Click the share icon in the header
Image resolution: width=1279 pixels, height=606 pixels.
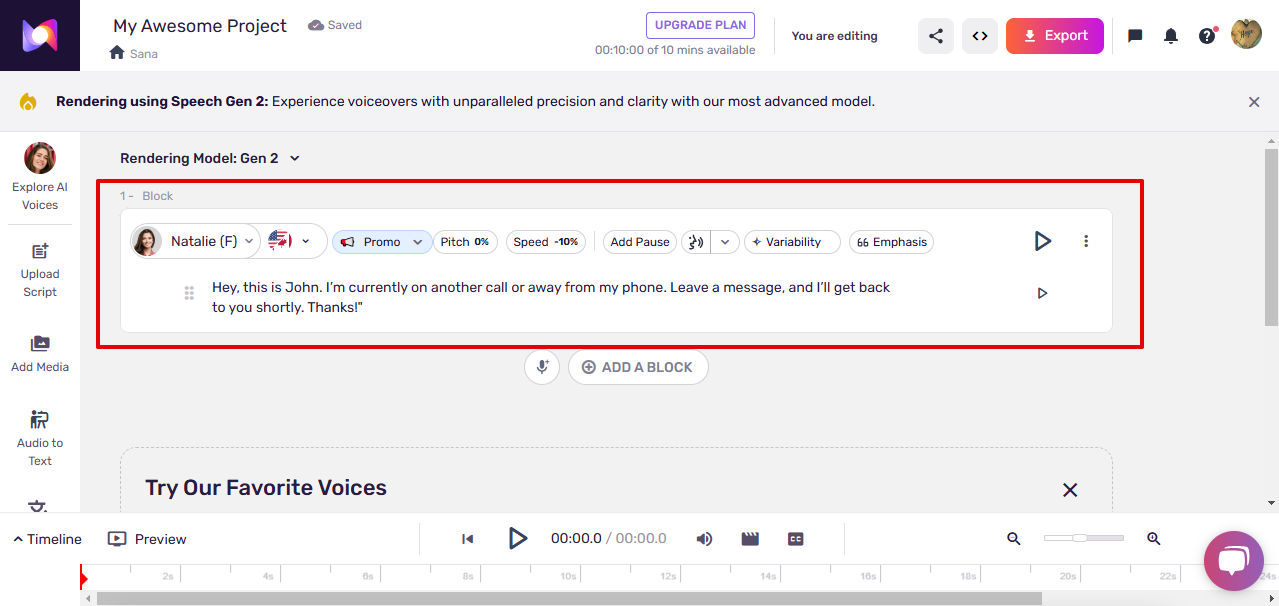pyautogui.click(x=935, y=35)
